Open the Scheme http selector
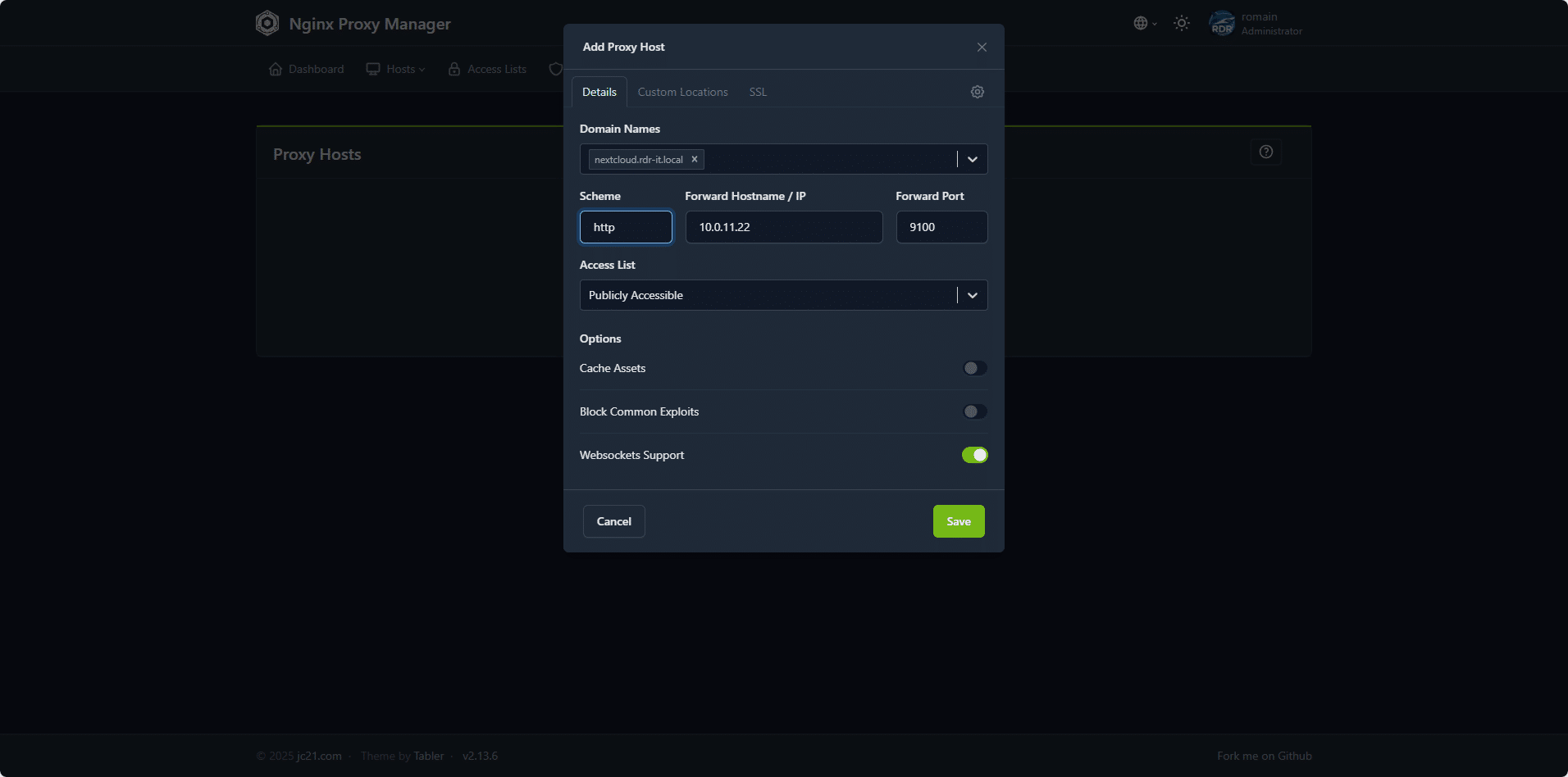Screen dimensions: 1568x777 (x=626, y=227)
